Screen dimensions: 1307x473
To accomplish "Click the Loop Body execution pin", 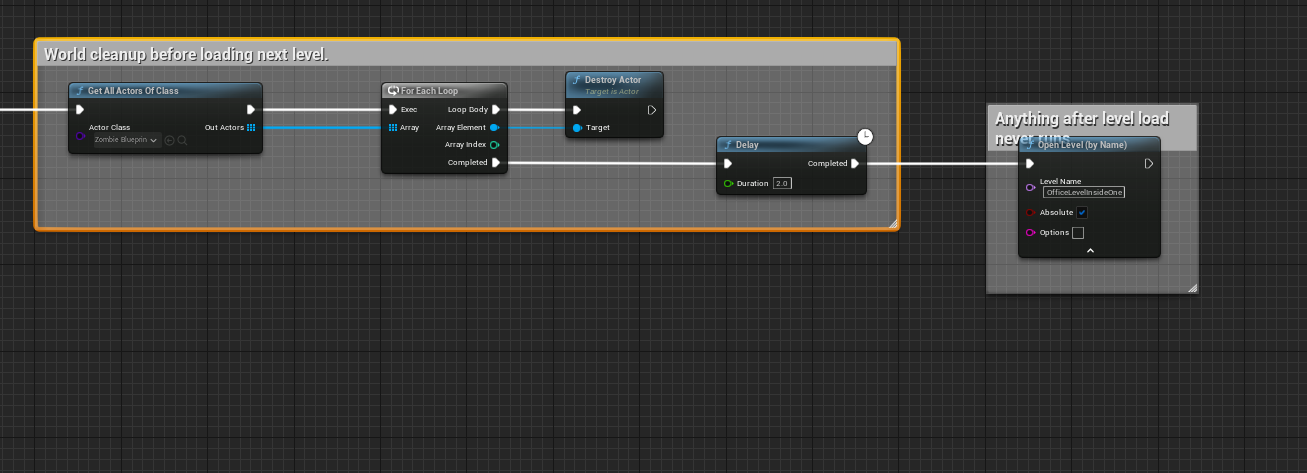I will click(x=496, y=110).
